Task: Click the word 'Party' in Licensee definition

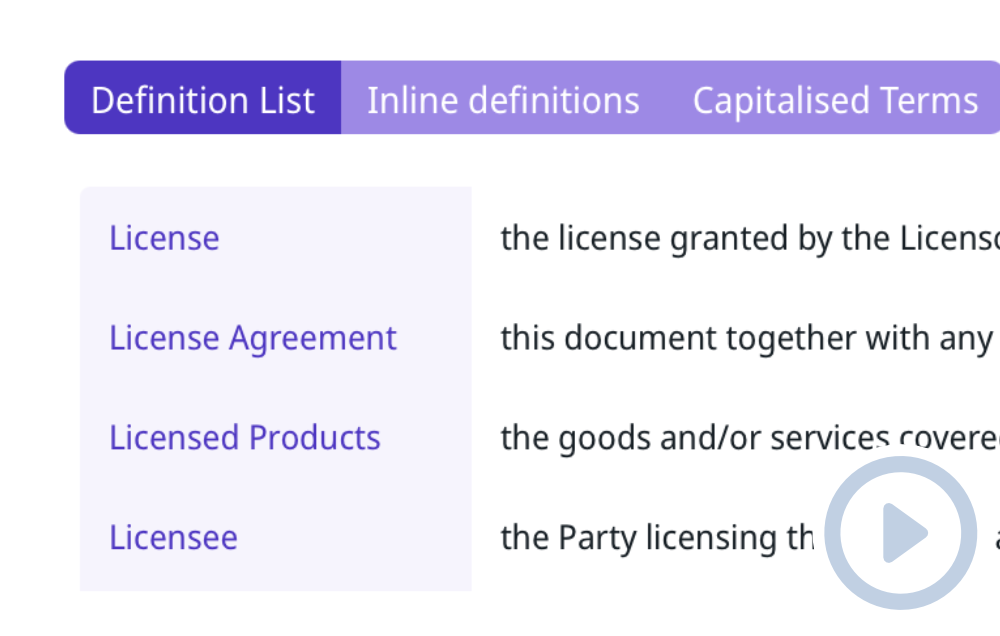Action: [x=598, y=538]
